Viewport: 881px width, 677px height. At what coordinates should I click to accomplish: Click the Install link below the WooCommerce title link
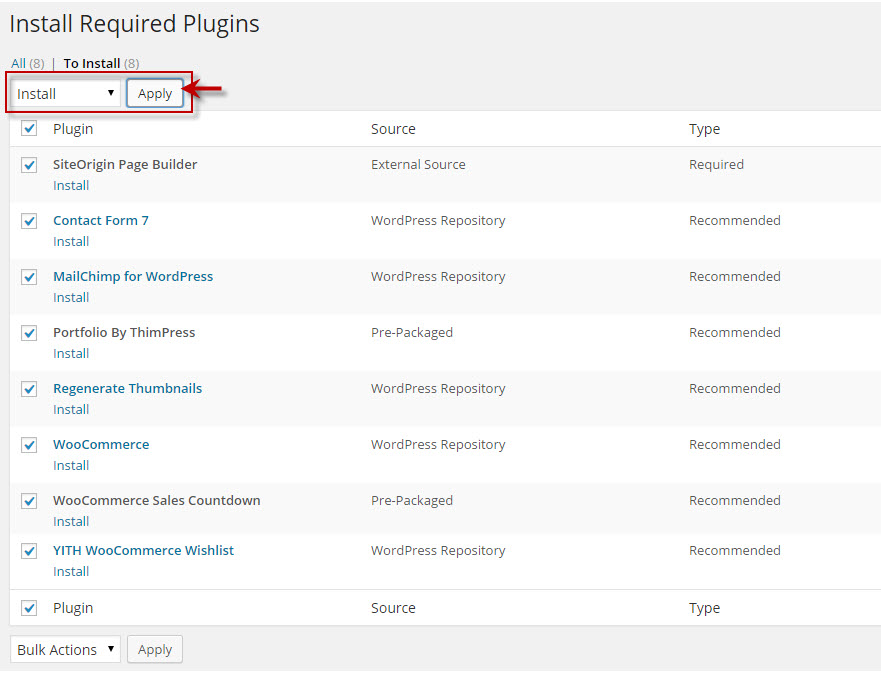click(x=71, y=466)
